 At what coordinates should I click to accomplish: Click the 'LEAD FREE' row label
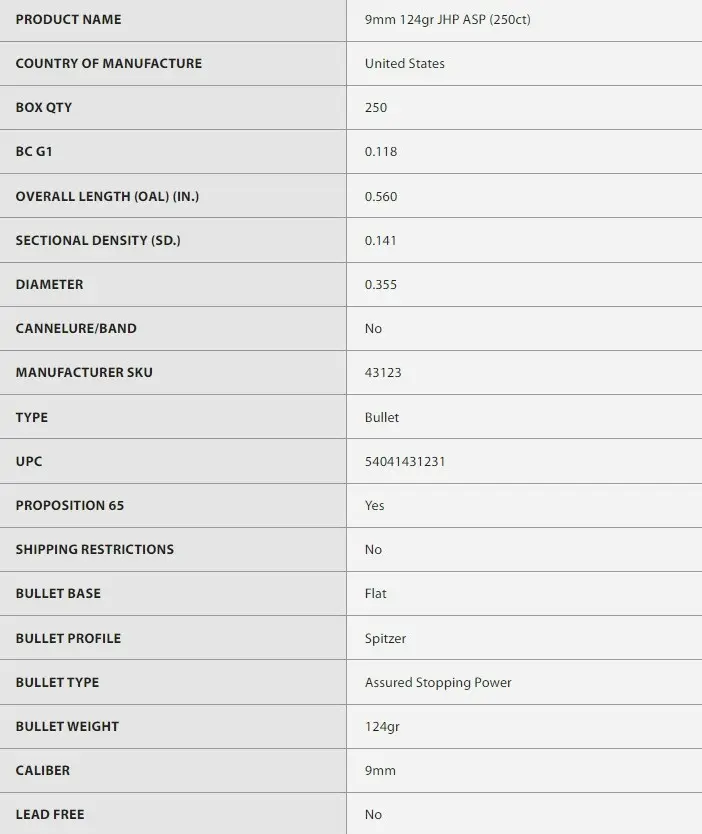point(50,814)
